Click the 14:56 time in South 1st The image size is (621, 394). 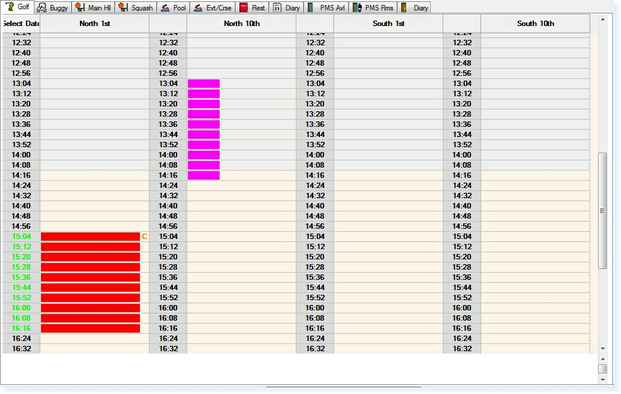point(315,226)
